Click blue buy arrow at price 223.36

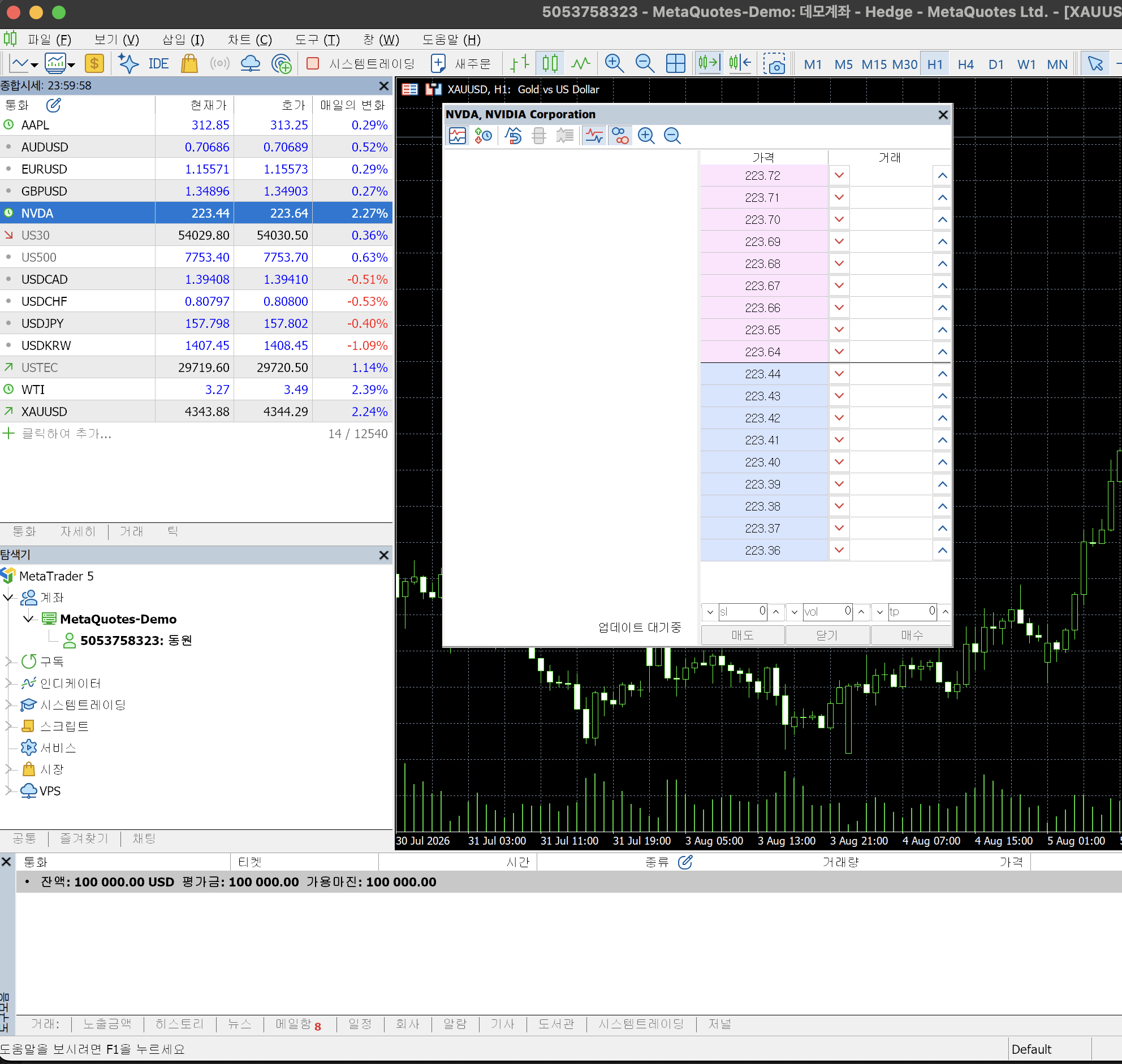point(942,551)
